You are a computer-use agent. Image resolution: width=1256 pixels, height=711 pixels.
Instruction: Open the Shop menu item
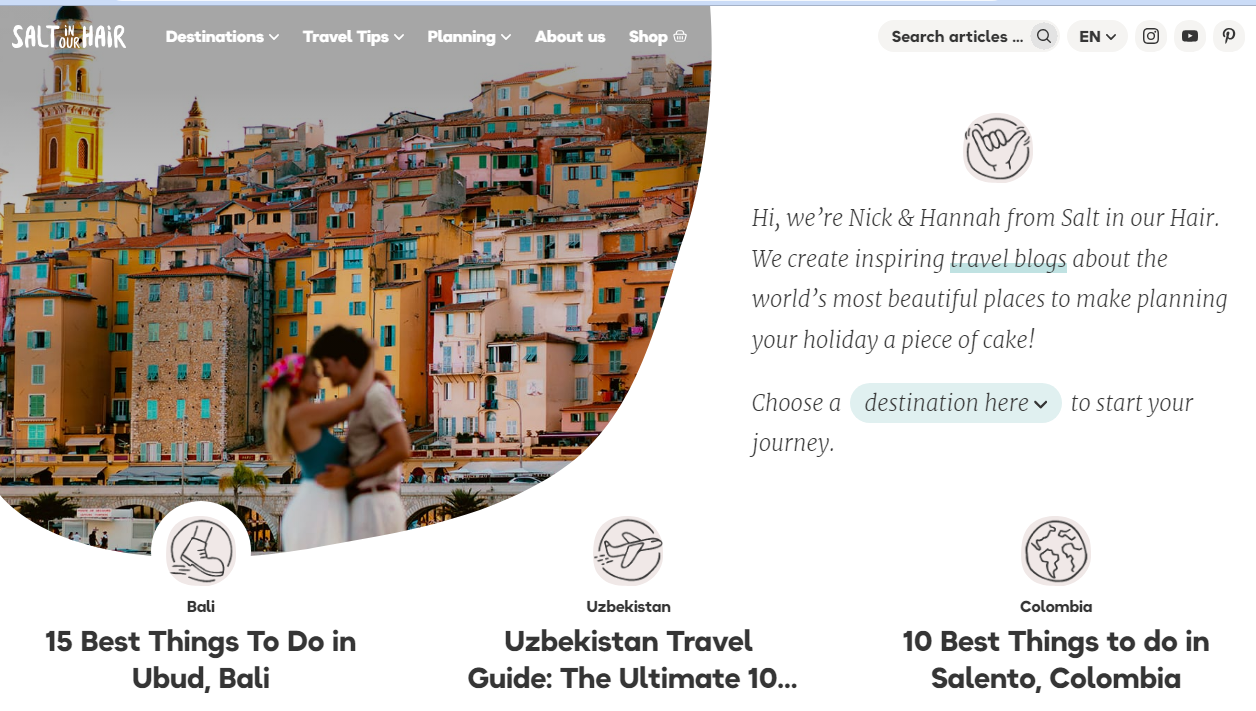pos(658,36)
